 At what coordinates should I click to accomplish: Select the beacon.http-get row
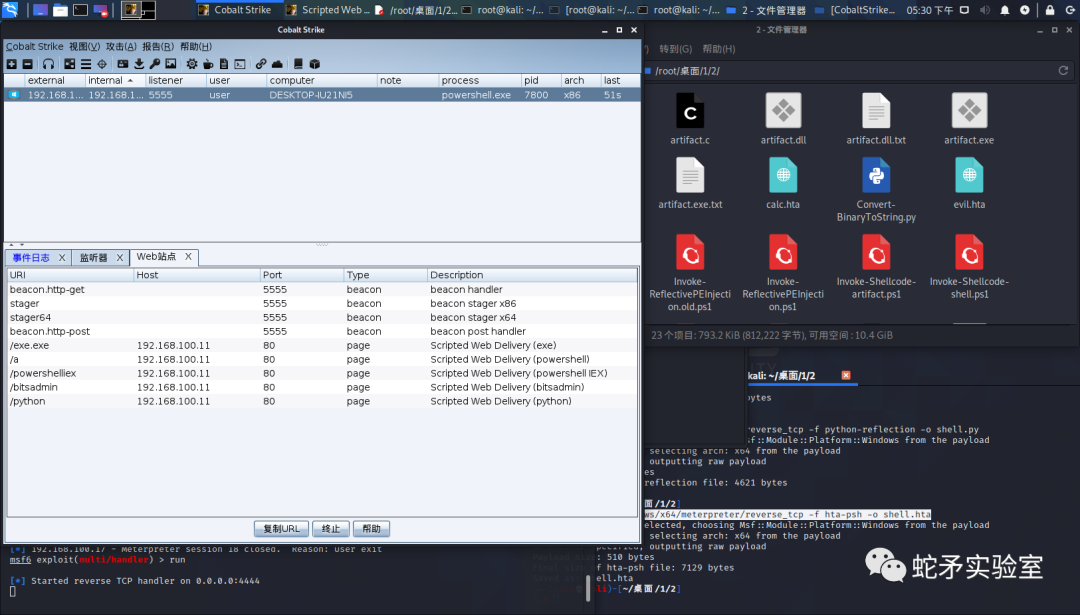pyautogui.click(x=322, y=290)
